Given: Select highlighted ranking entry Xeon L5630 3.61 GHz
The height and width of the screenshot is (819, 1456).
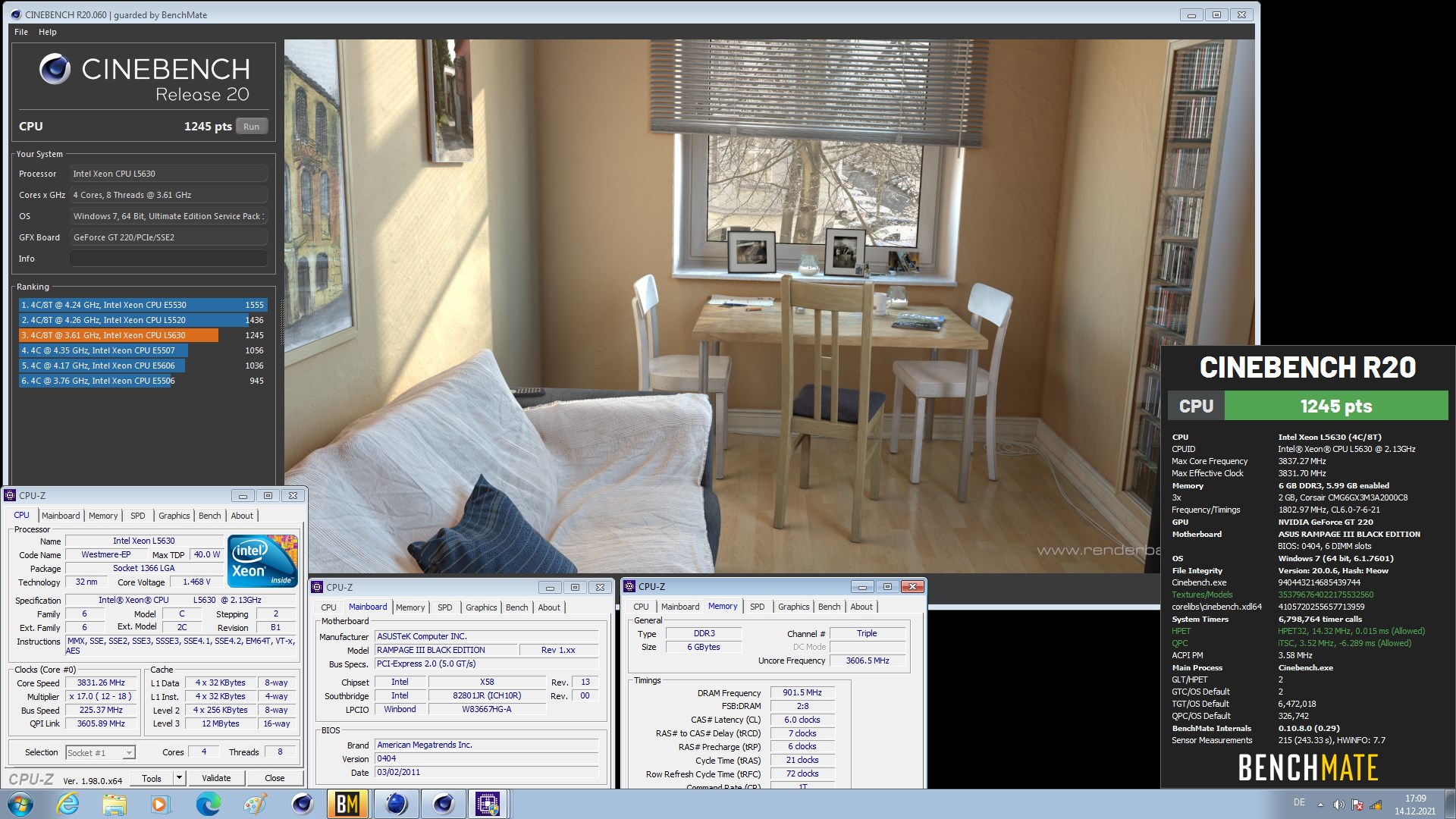Looking at the screenshot, I should (143, 335).
